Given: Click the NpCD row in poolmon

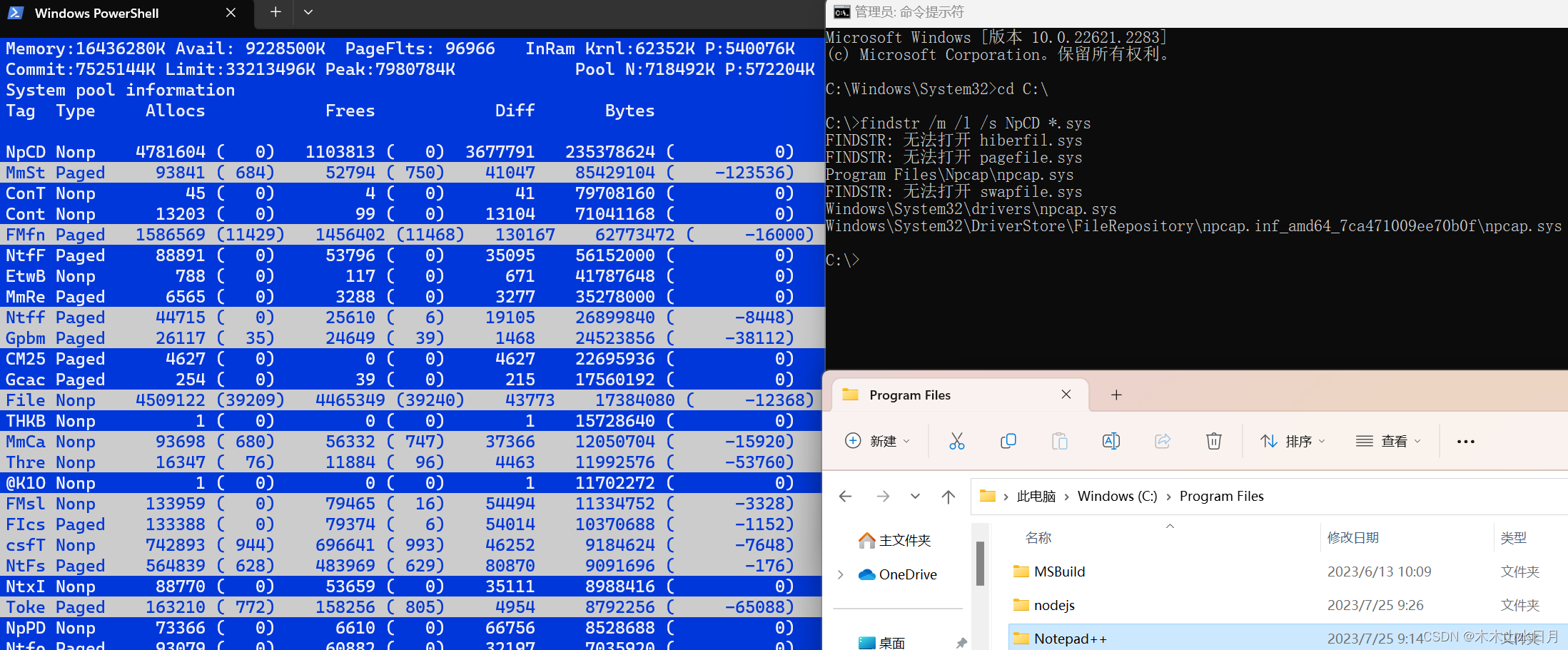Looking at the screenshot, I should pos(412,152).
